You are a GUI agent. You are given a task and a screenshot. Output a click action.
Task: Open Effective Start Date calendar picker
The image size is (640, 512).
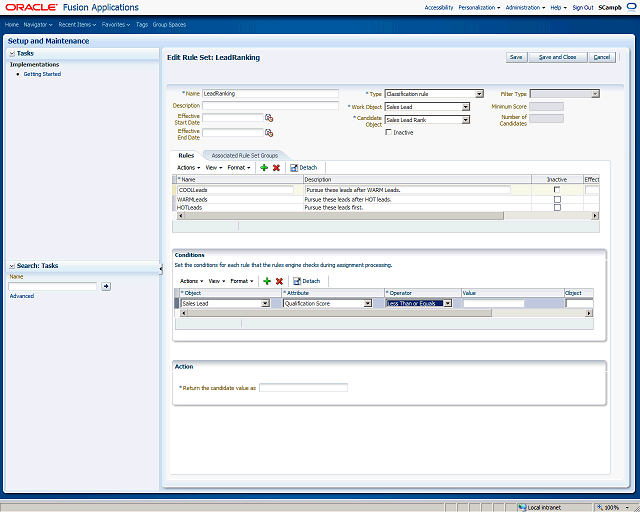[269, 118]
